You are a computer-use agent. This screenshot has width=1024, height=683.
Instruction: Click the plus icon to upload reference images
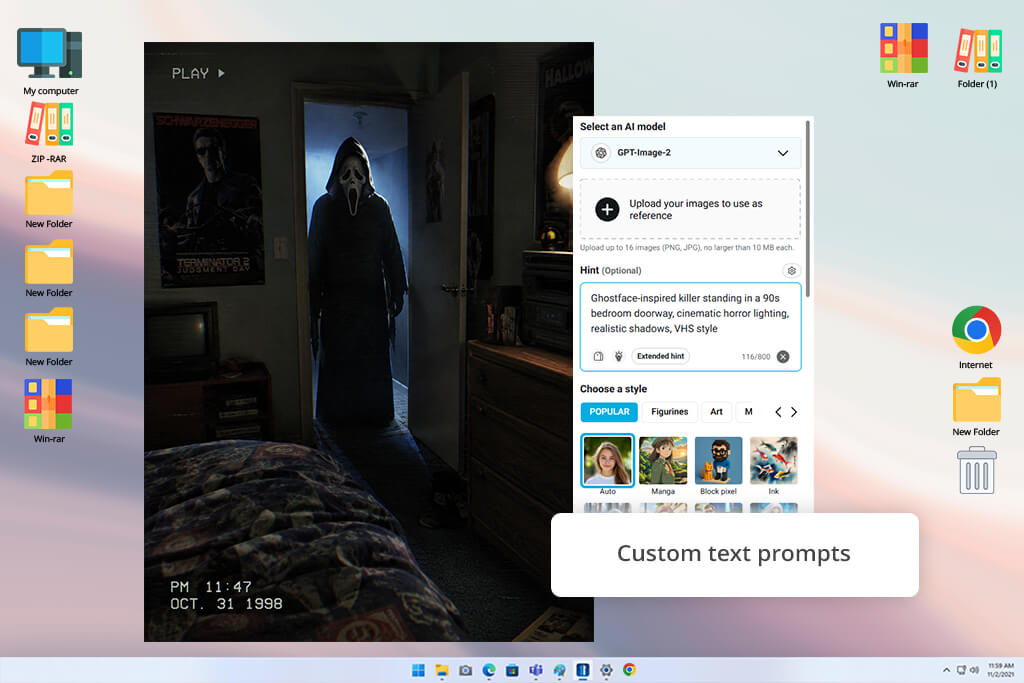[x=607, y=210]
